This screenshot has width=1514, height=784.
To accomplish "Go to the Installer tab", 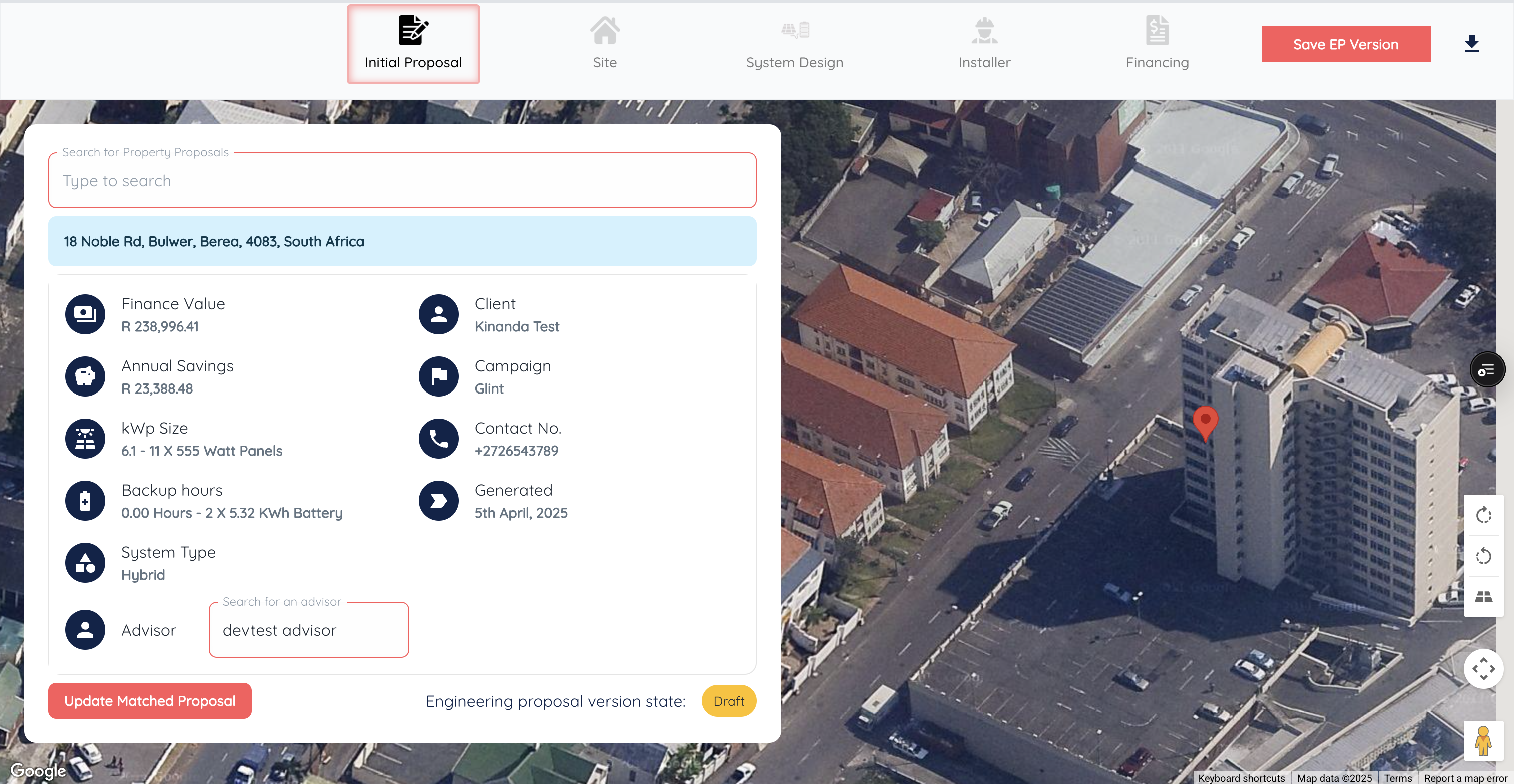I will pos(984,44).
